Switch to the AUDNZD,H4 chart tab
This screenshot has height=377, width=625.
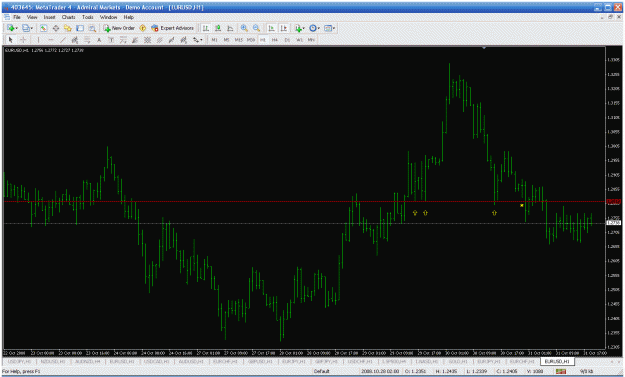click(87, 361)
